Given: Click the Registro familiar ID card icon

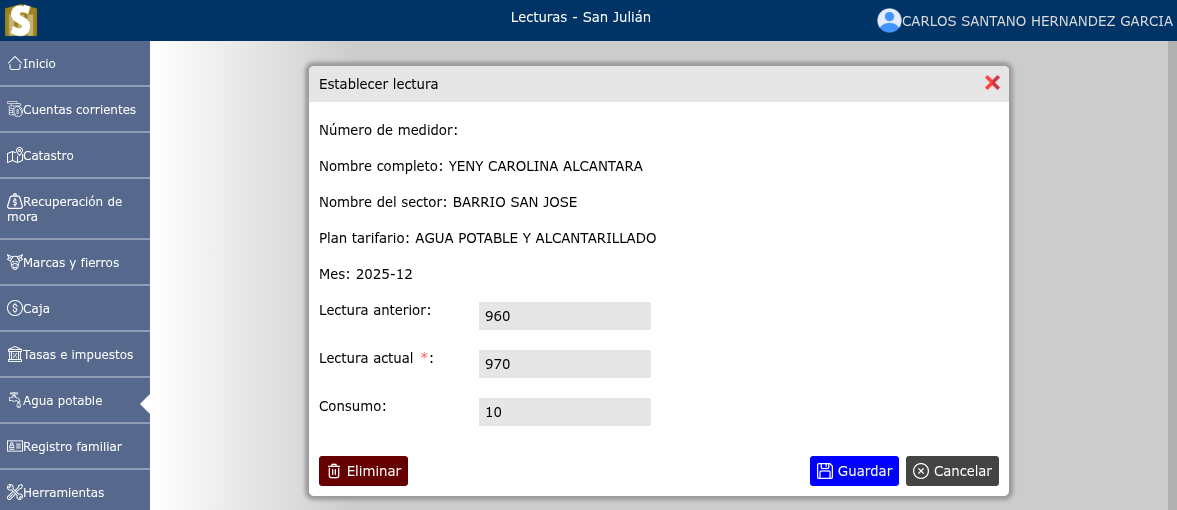Looking at the screenshot, I should [14, 446].
